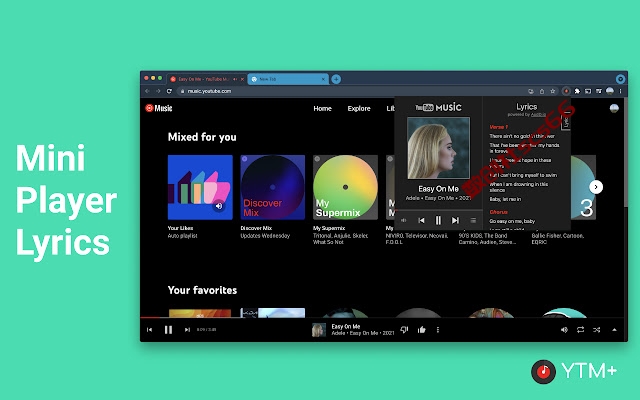Pause from the mini player popup
640x400 pixels.
438,220
